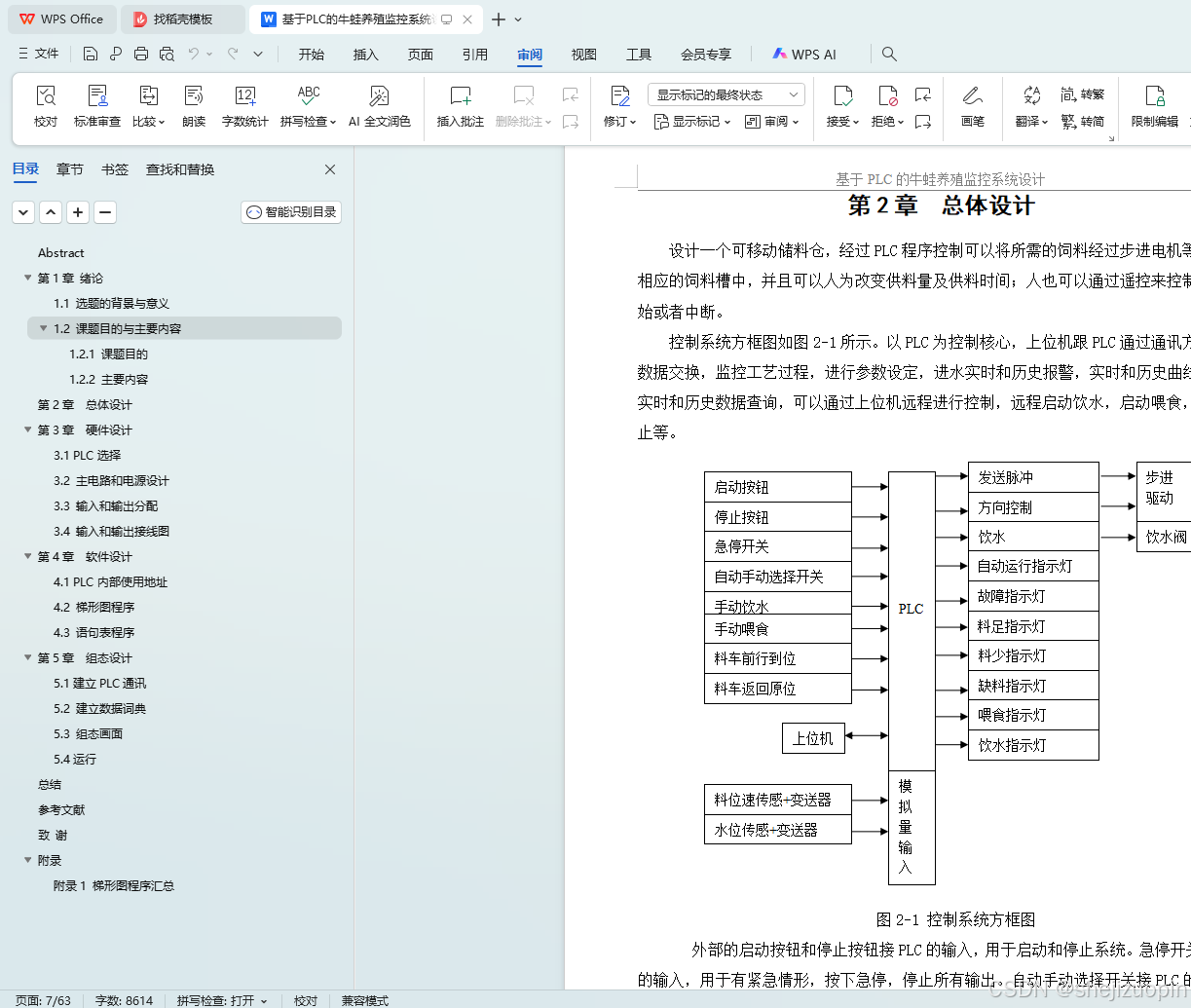Screen dimensions: 1191x1008
Task: Go to 第2章 总体设计 in outline
Action: tap(85, 404)
